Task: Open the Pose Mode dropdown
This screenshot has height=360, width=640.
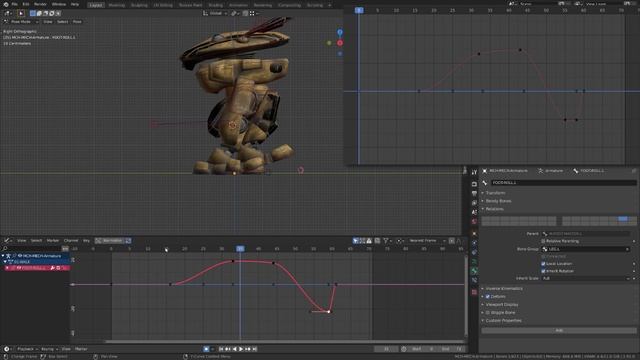Action: point(21,22)
